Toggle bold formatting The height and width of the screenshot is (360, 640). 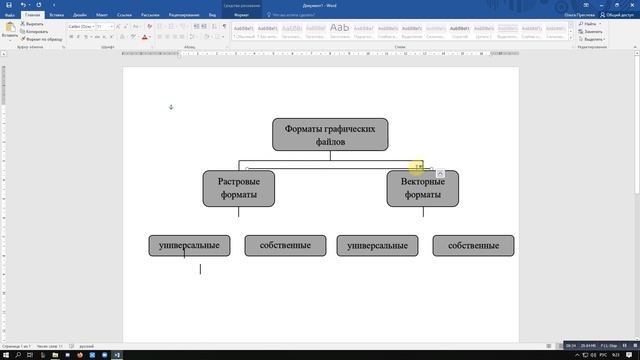71,37
